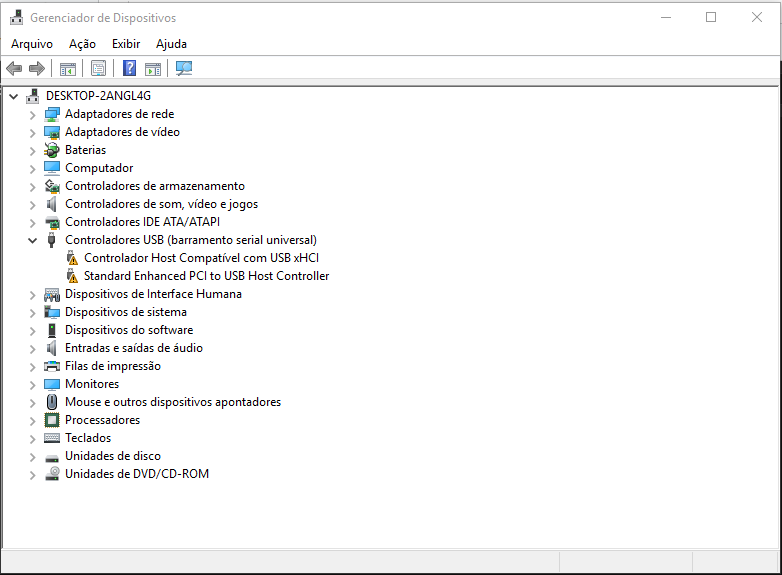Image resolution: width=782 pixels, height=575 pixels.
Task: Expand the Baterias chevron
Action: 32,151
